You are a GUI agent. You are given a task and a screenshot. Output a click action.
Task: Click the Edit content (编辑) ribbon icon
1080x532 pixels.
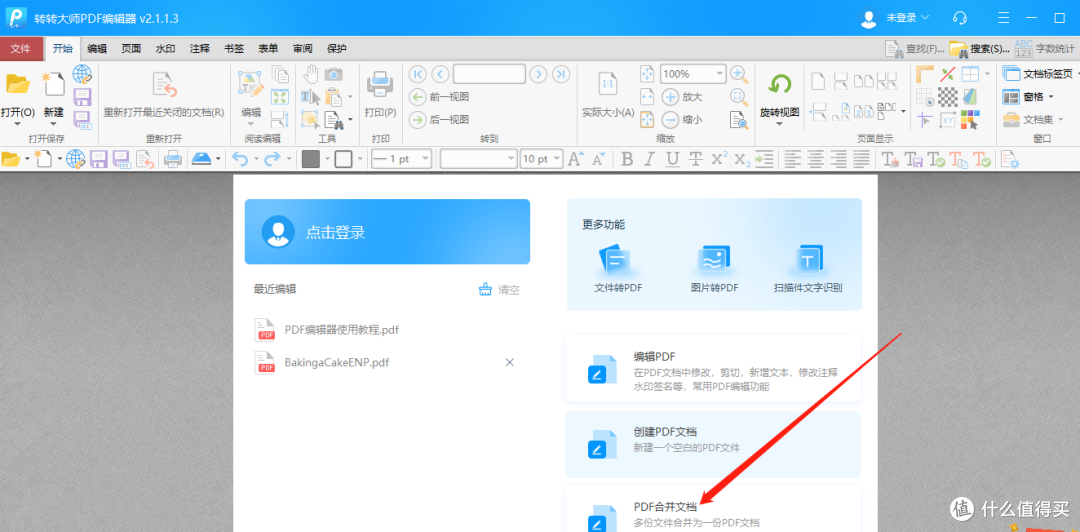coord(251,83)
